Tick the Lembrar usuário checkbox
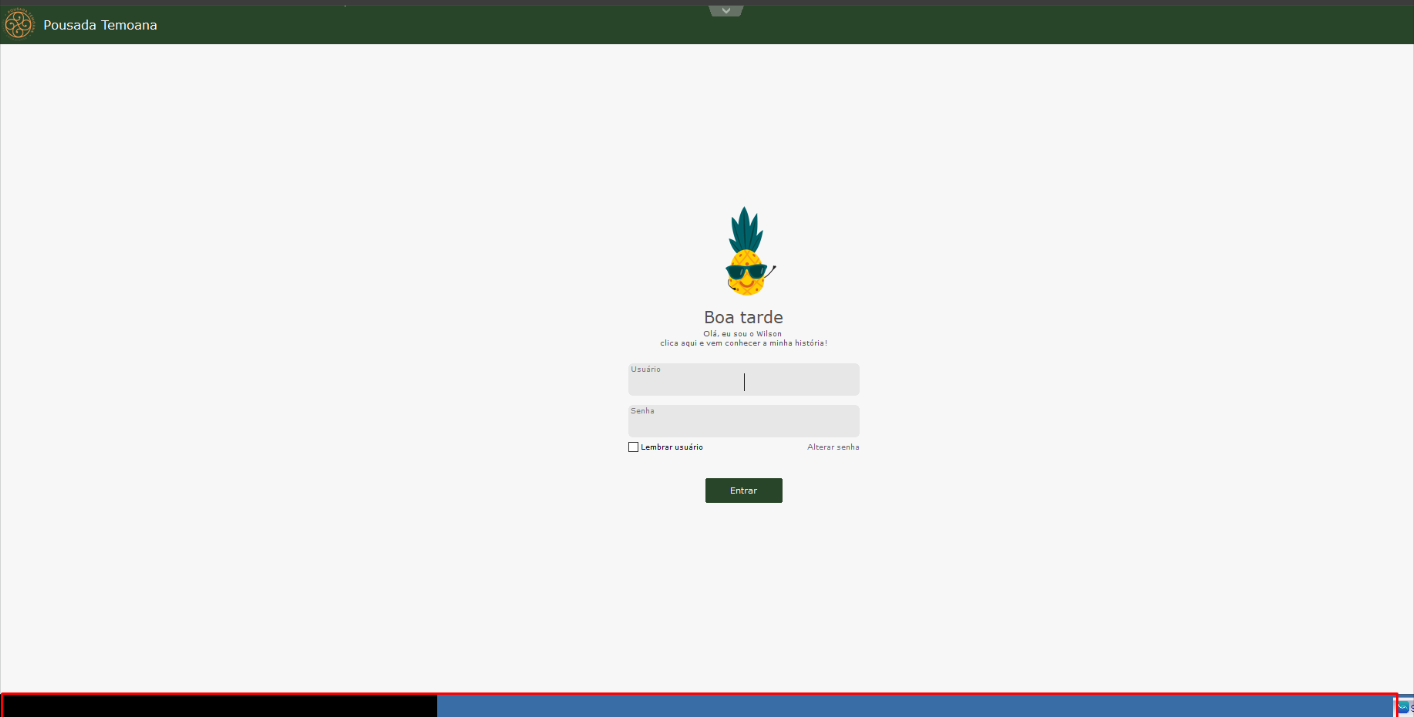The image size is (1414, 717). point(633,447)
